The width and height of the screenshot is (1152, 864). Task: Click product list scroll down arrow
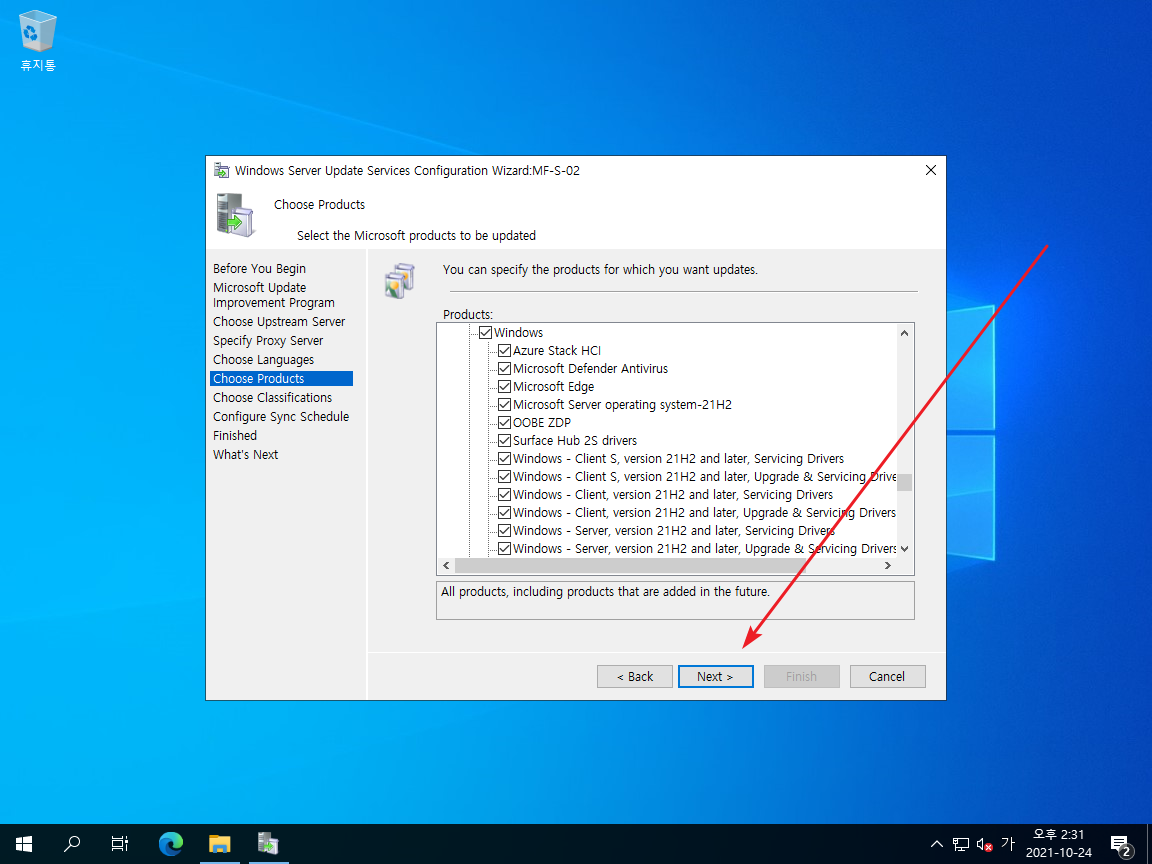point(904,549)
